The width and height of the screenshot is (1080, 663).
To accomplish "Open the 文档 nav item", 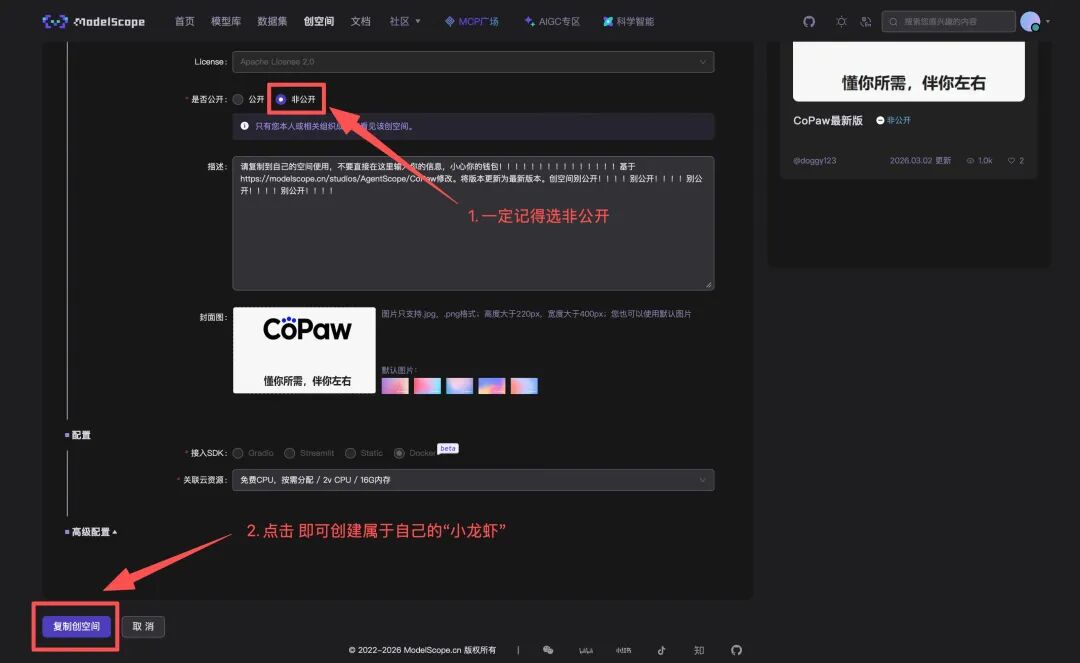I will tap(360, 21).
